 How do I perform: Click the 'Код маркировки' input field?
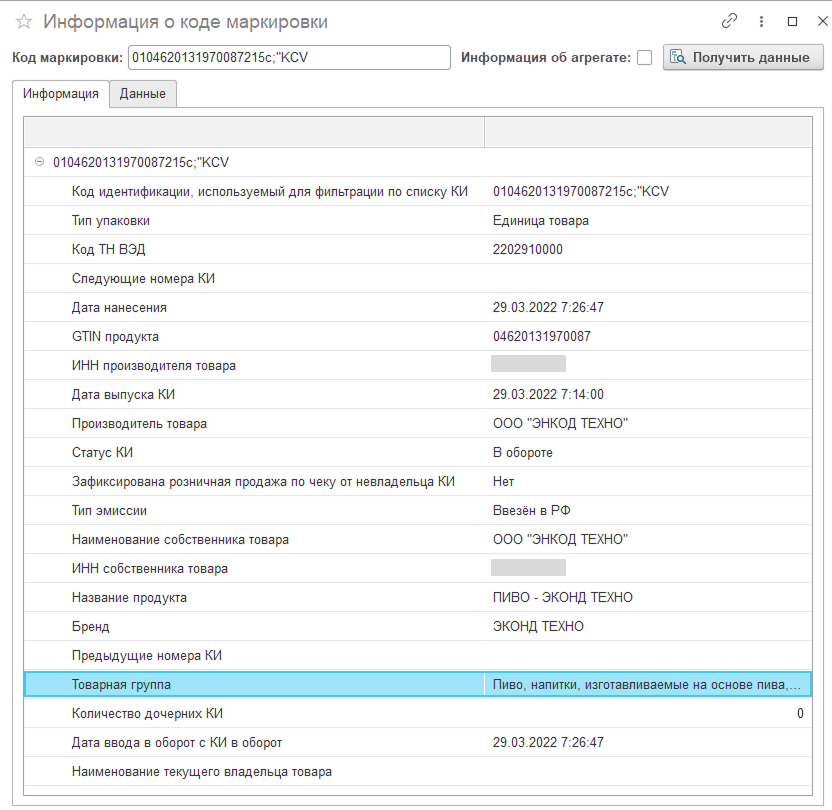click(x=289, y=58)
